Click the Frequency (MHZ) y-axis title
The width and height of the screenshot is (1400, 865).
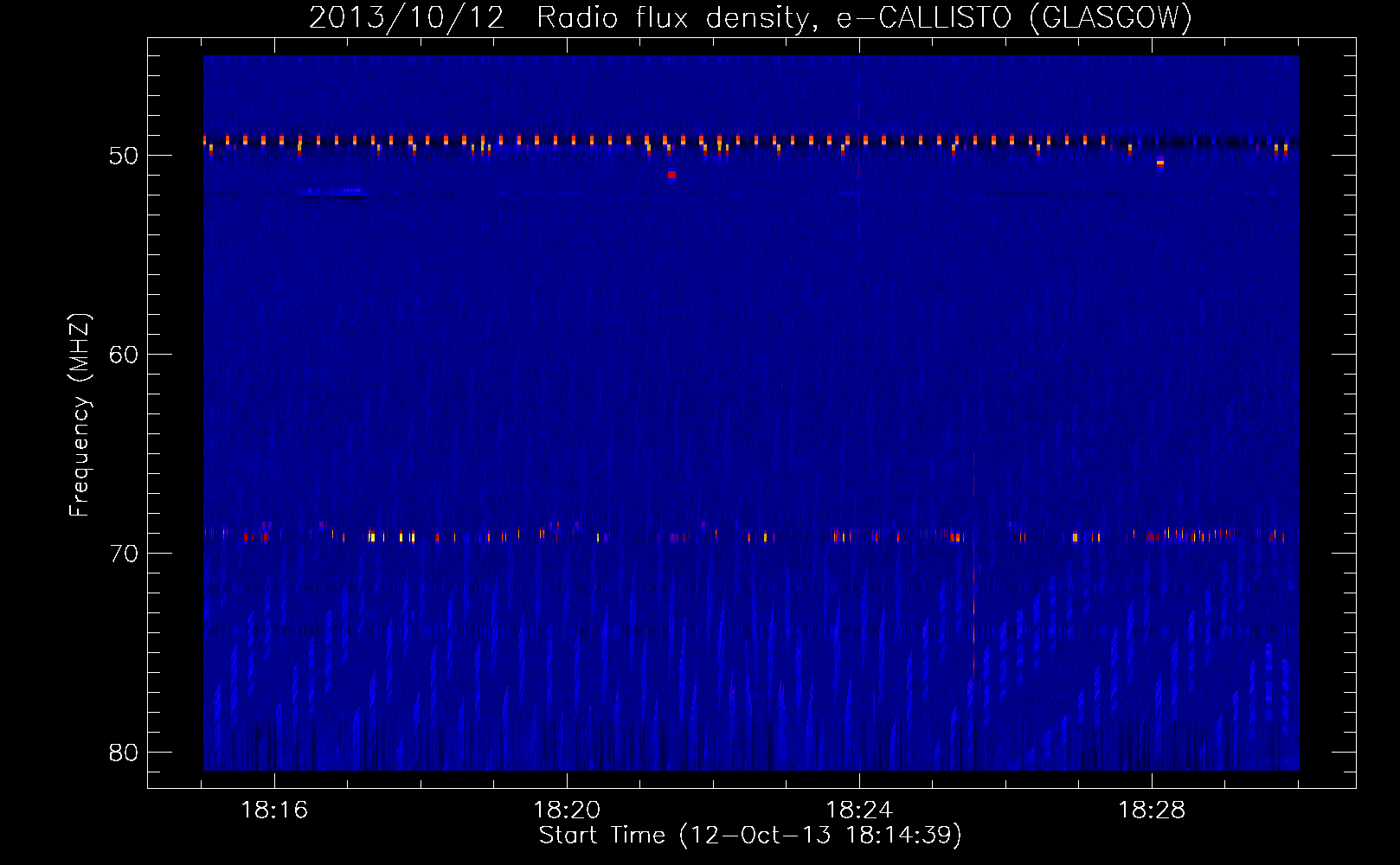coord(79,415)
